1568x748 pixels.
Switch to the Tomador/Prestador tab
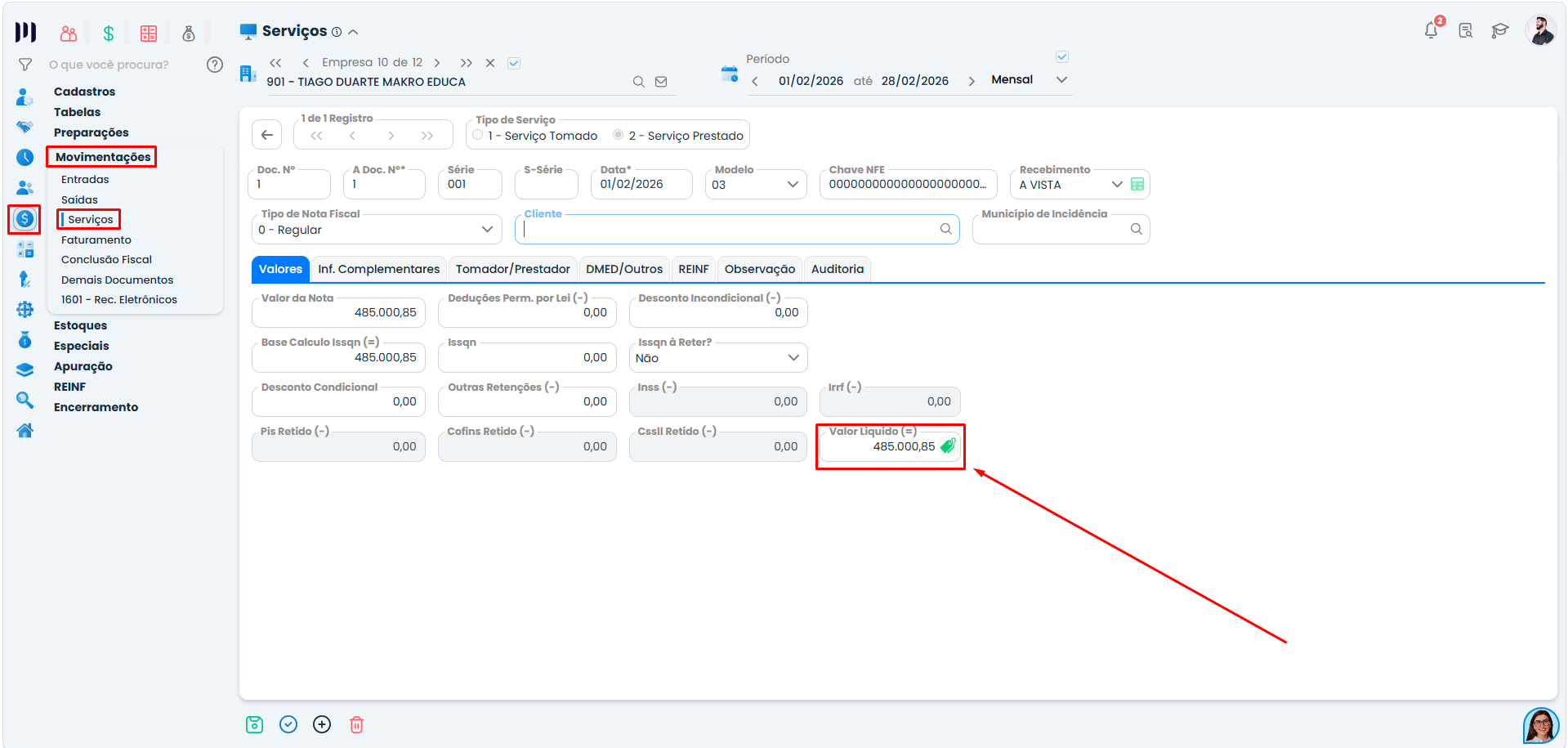[513, 269]
